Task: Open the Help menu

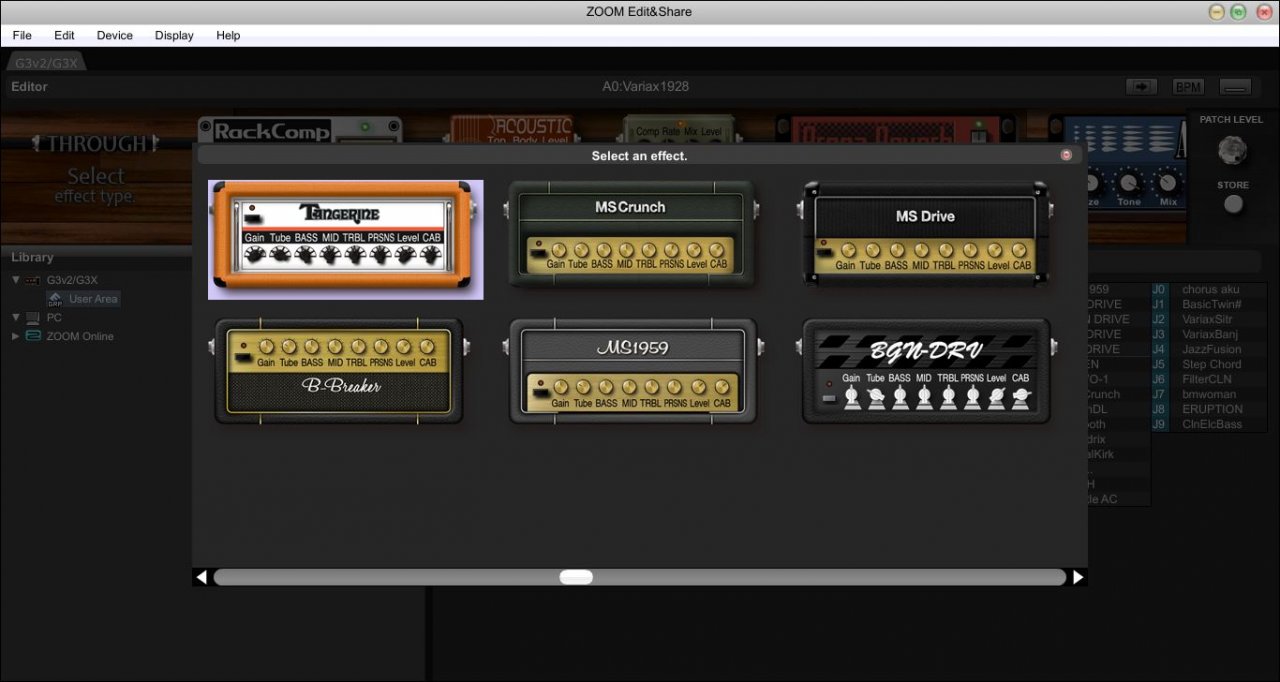Action: coord(228,35)
